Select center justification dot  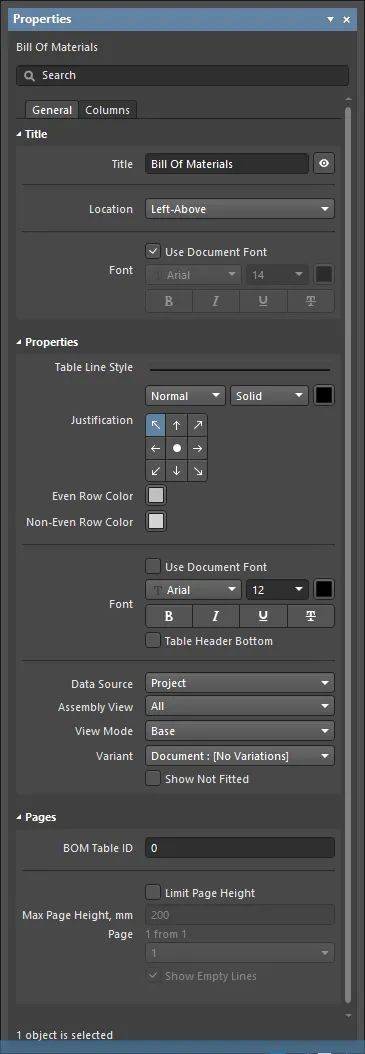(177, 448)
